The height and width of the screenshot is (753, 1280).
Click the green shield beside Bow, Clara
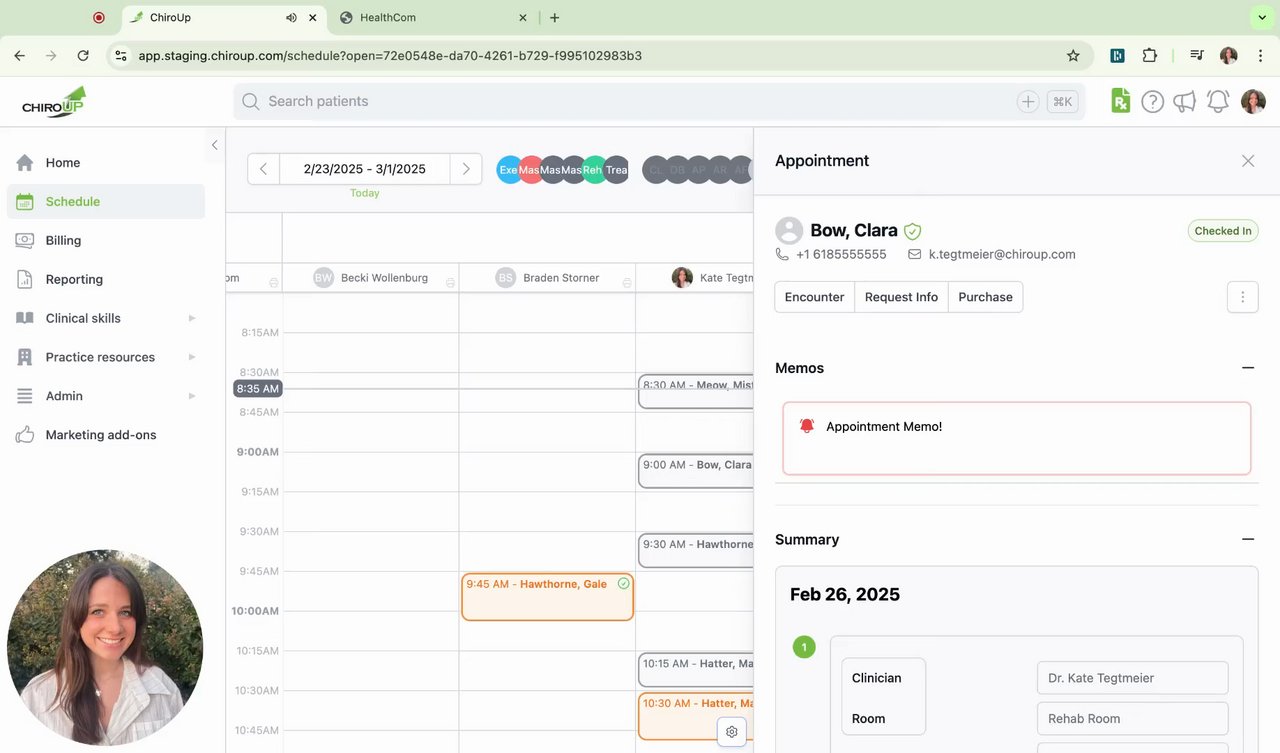click(912, 231)
